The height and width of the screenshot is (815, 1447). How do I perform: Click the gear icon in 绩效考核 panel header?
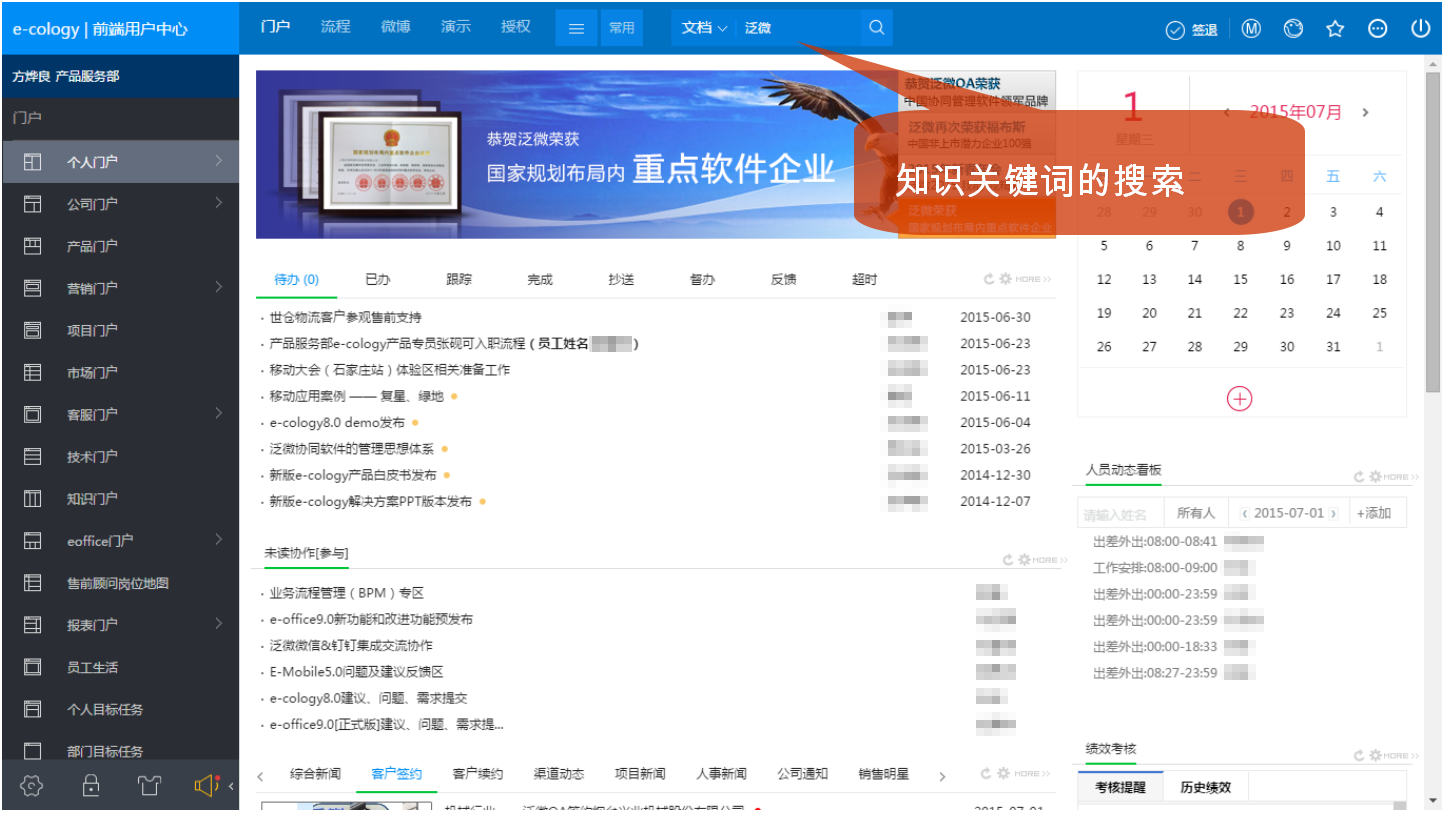point(1375,756)
